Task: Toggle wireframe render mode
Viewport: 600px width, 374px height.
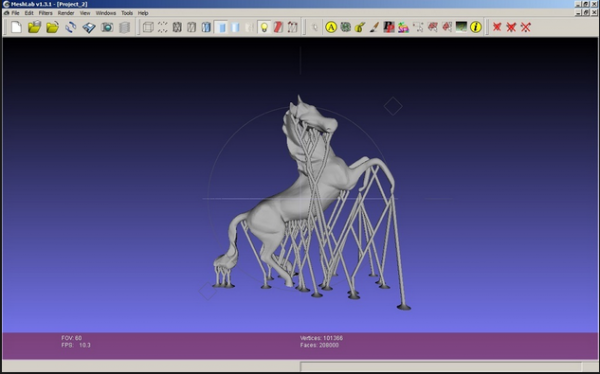Action: [x=177, y=27]
